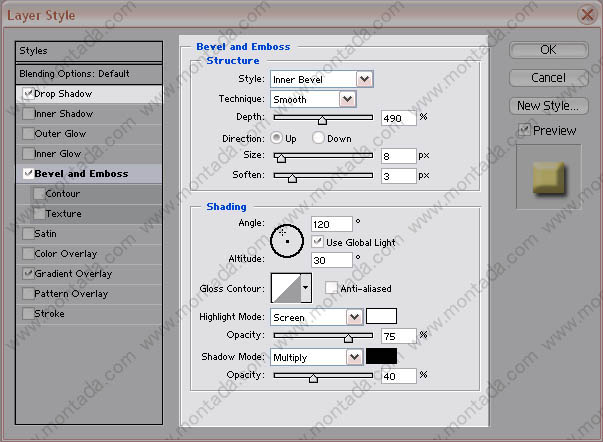Select the Up direction radio button
The width and height of the screenshot is (603, 442).
click(276, 138)
